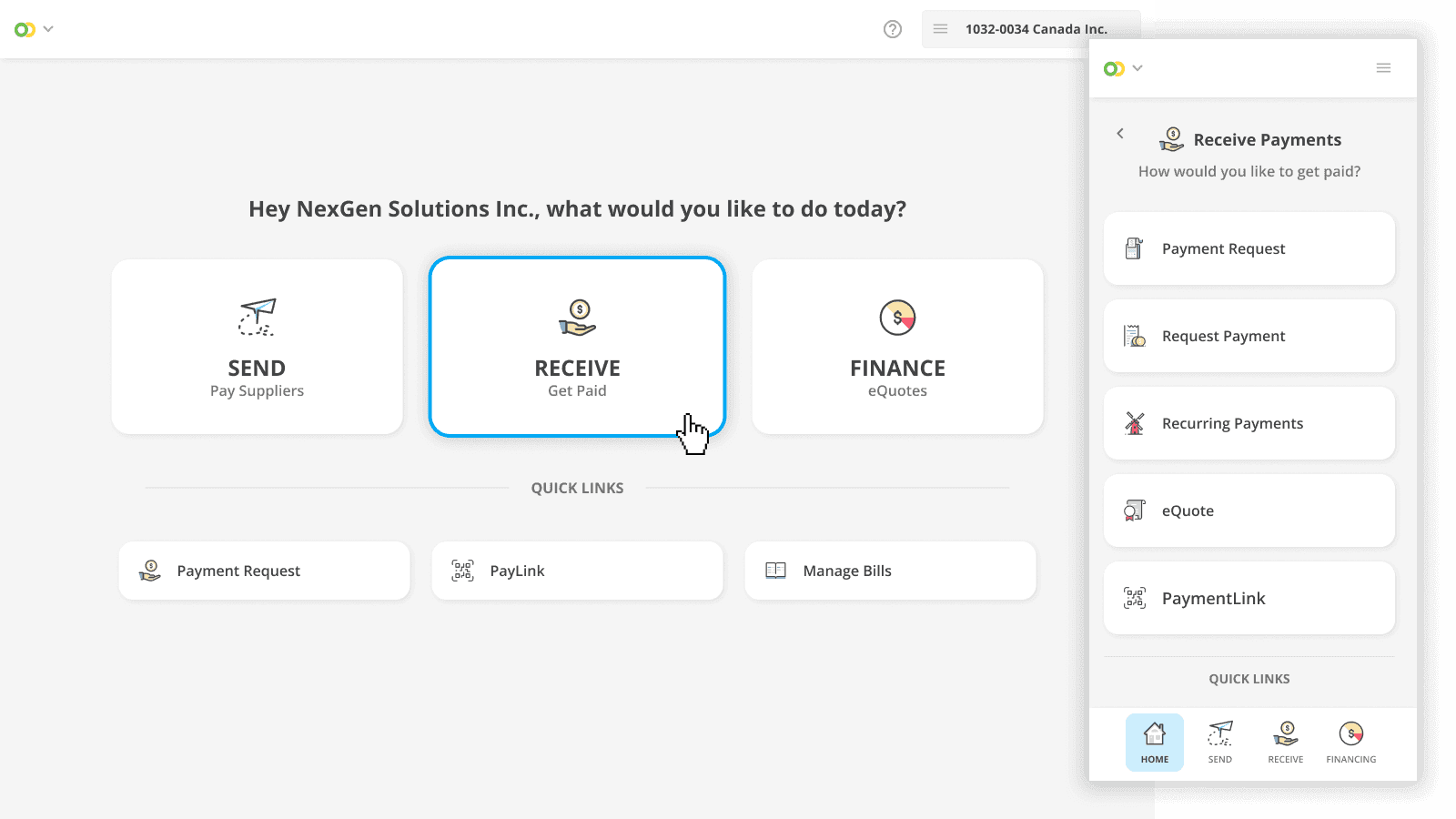Switch to the SEND tab in bottom navigation
This screenshot has height=819, width=1456.
pos(1220,743)
